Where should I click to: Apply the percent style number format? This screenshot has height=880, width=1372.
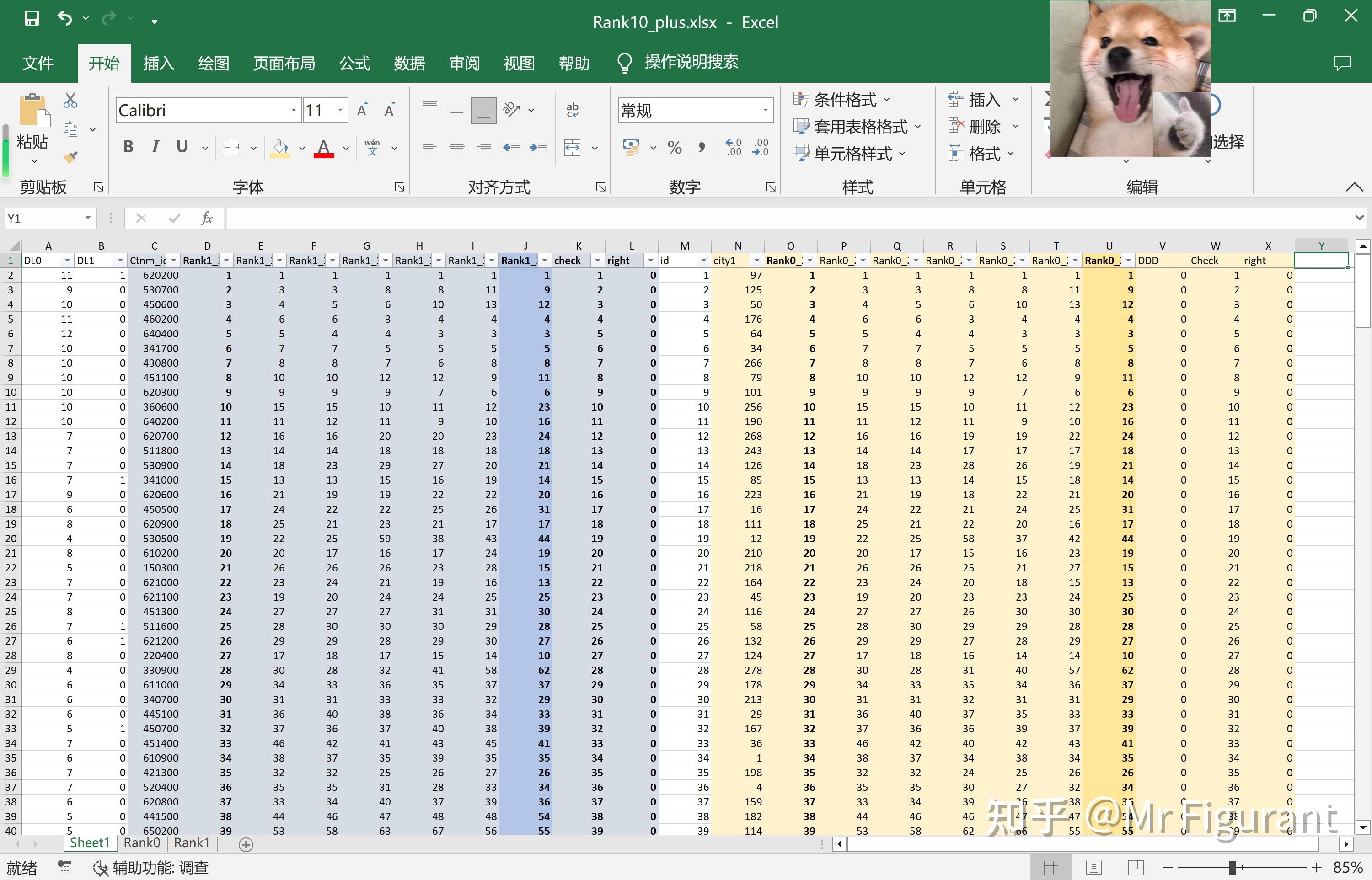[675, 148]
